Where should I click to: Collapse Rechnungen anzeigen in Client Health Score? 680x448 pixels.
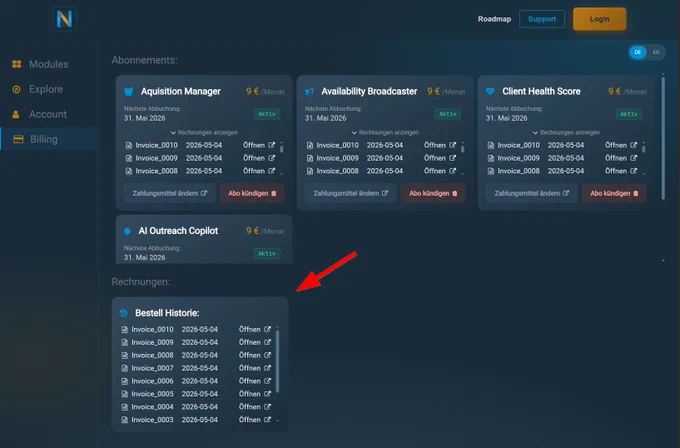[x=566, y=132]
